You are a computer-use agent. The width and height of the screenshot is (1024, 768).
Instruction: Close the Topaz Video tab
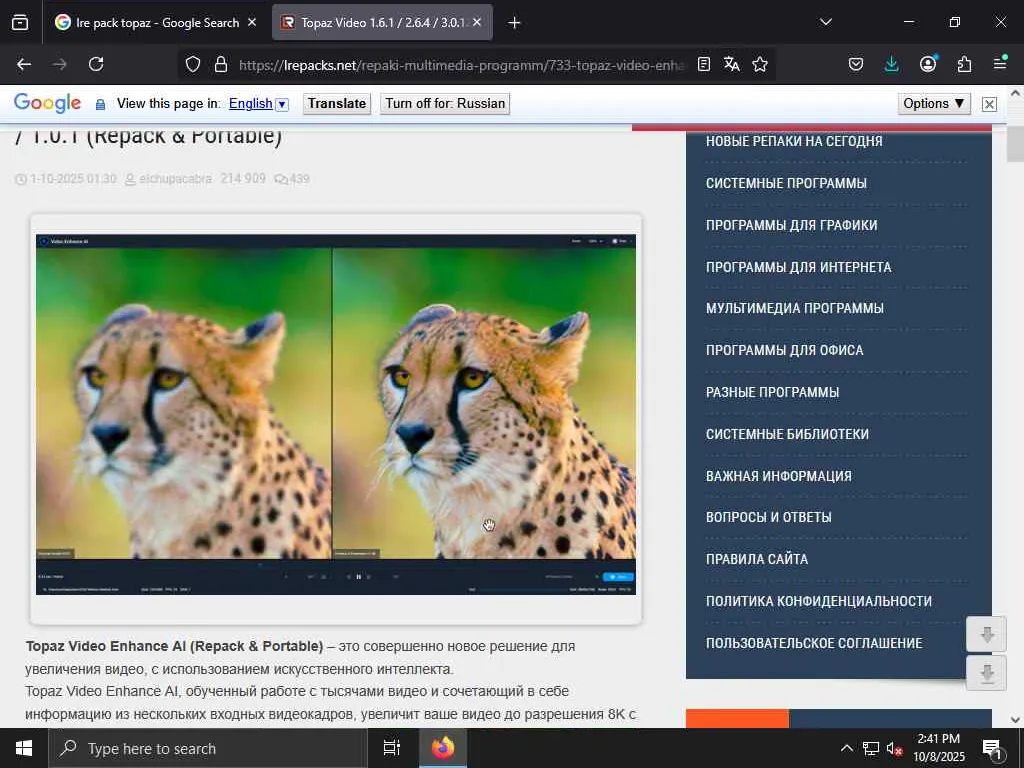[477, 22]
